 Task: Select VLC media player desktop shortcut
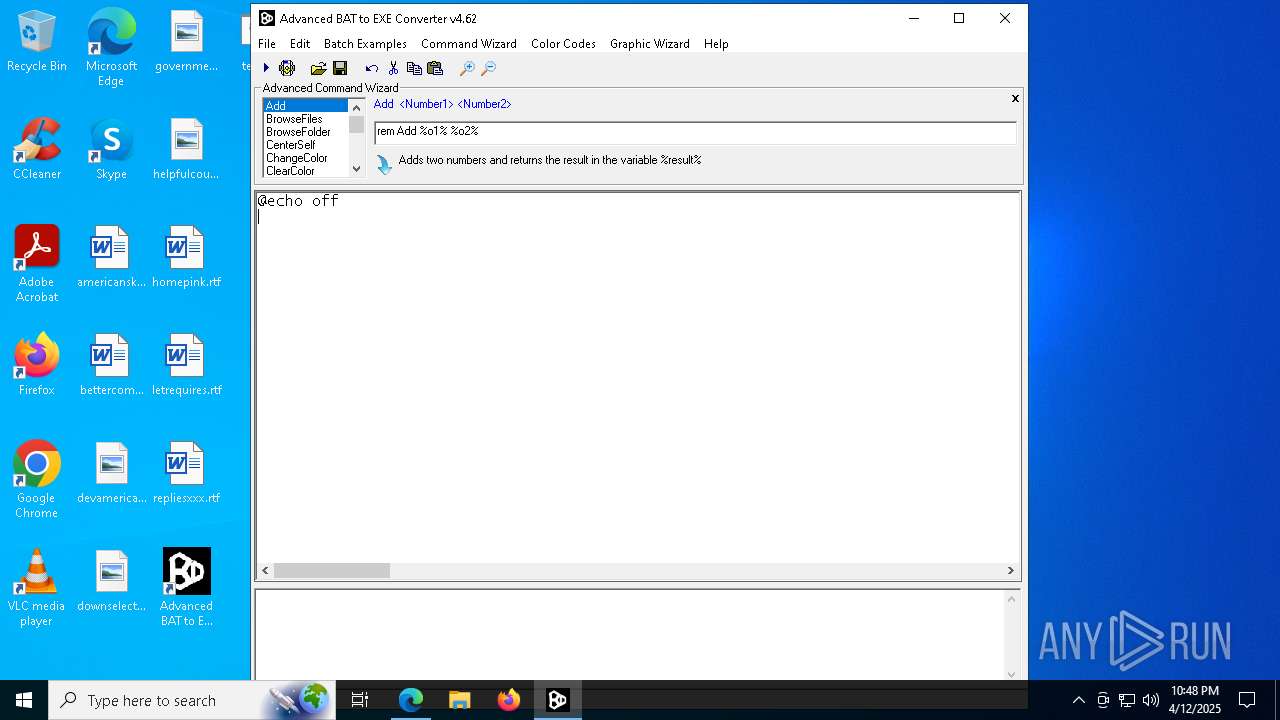point(37,588)
